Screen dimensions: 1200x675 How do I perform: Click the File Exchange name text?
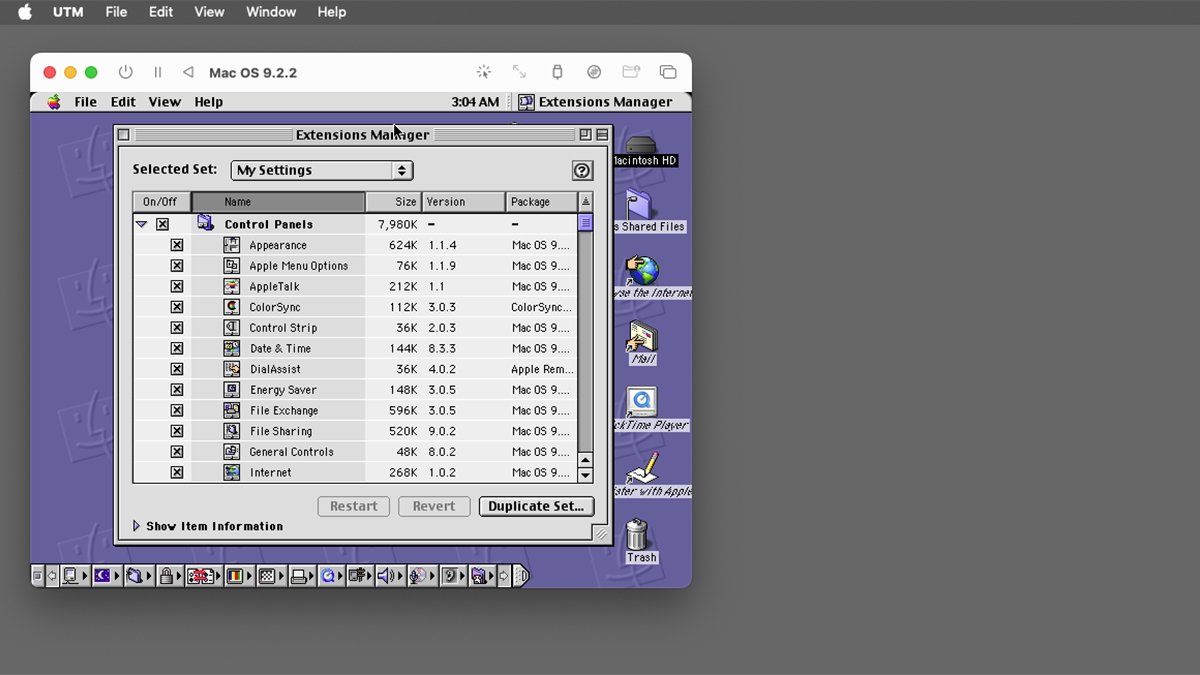[284, 411]
